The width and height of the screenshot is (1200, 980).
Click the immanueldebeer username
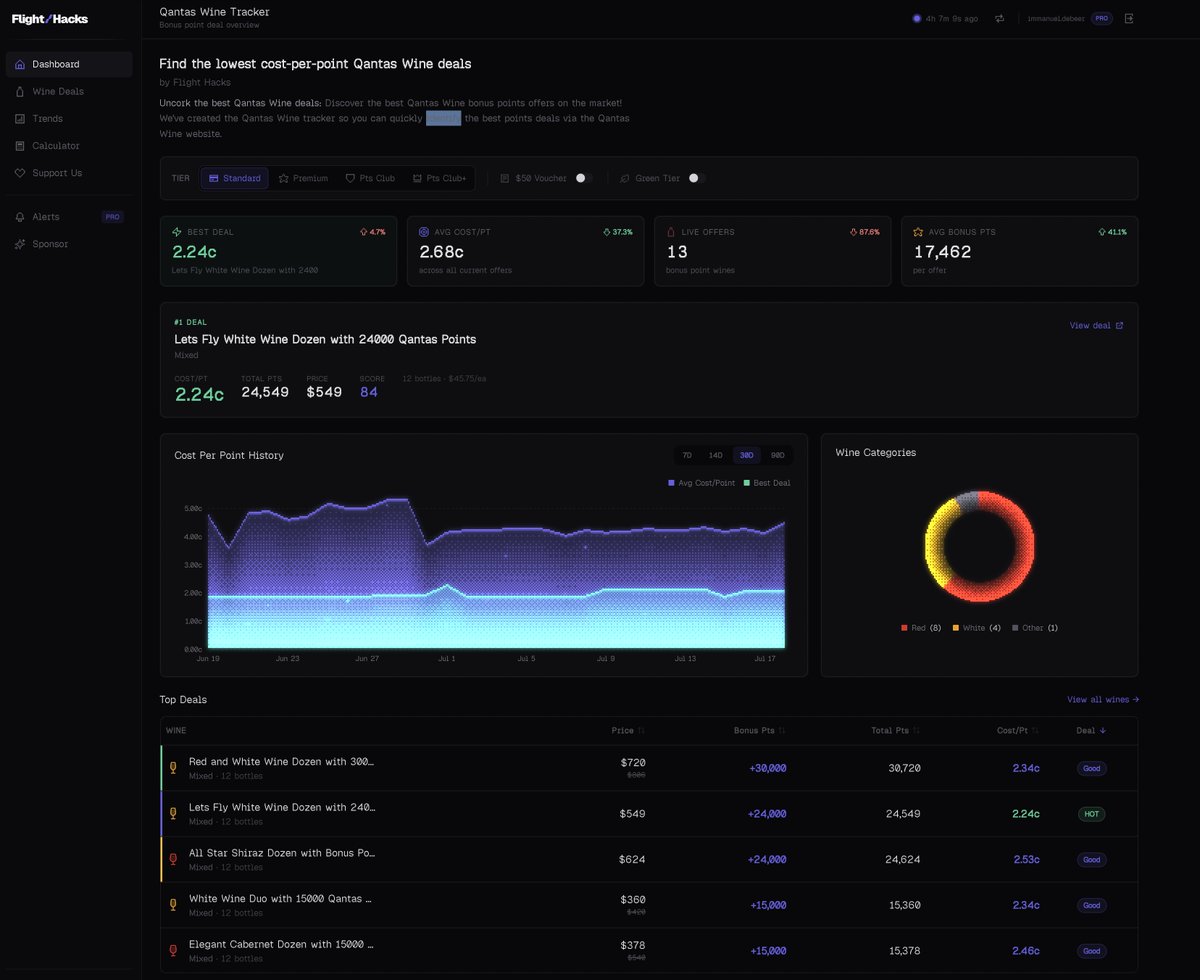(1057, 18)
